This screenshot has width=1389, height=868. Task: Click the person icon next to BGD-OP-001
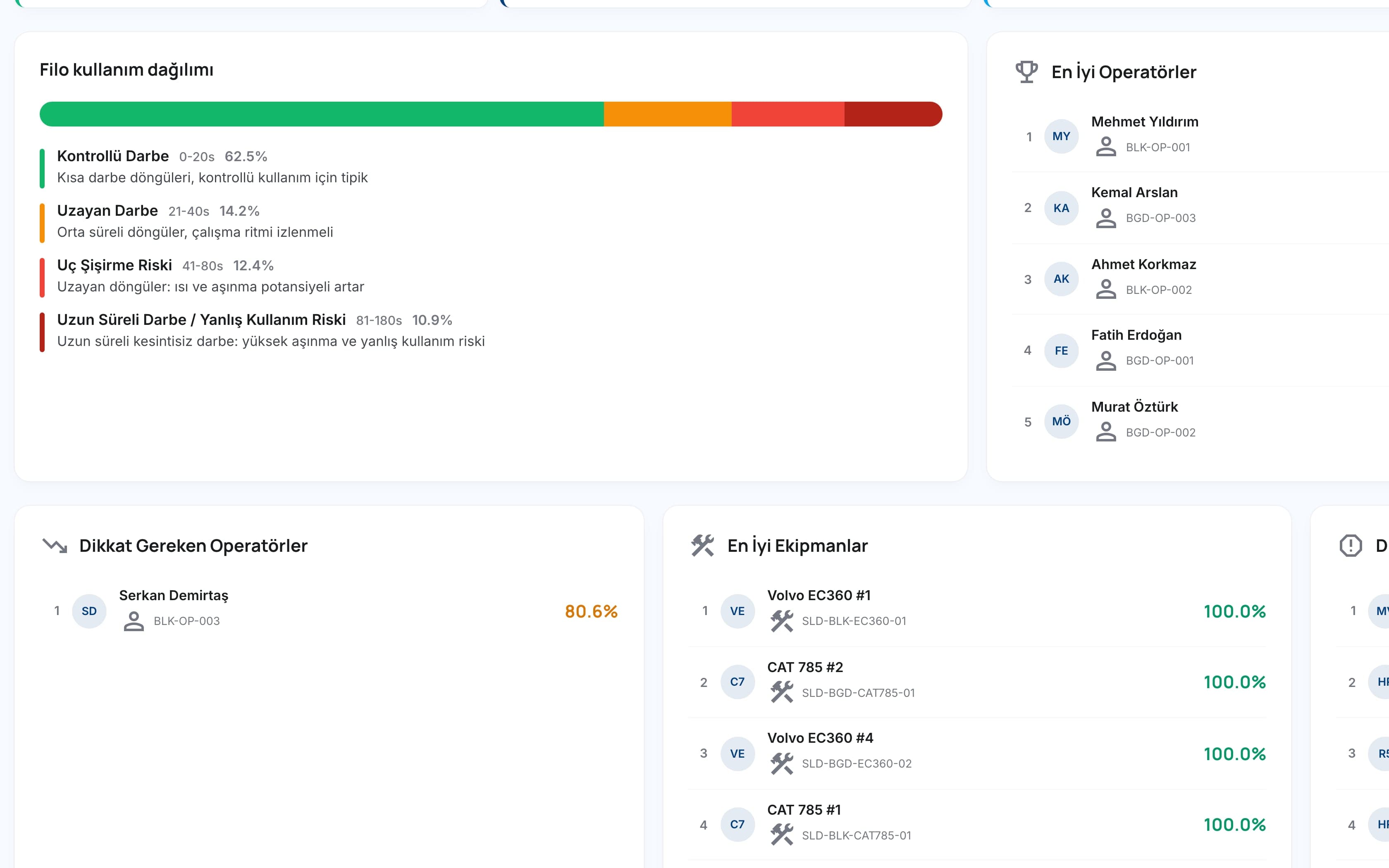pyautogui.click(x=1106, y=360)
